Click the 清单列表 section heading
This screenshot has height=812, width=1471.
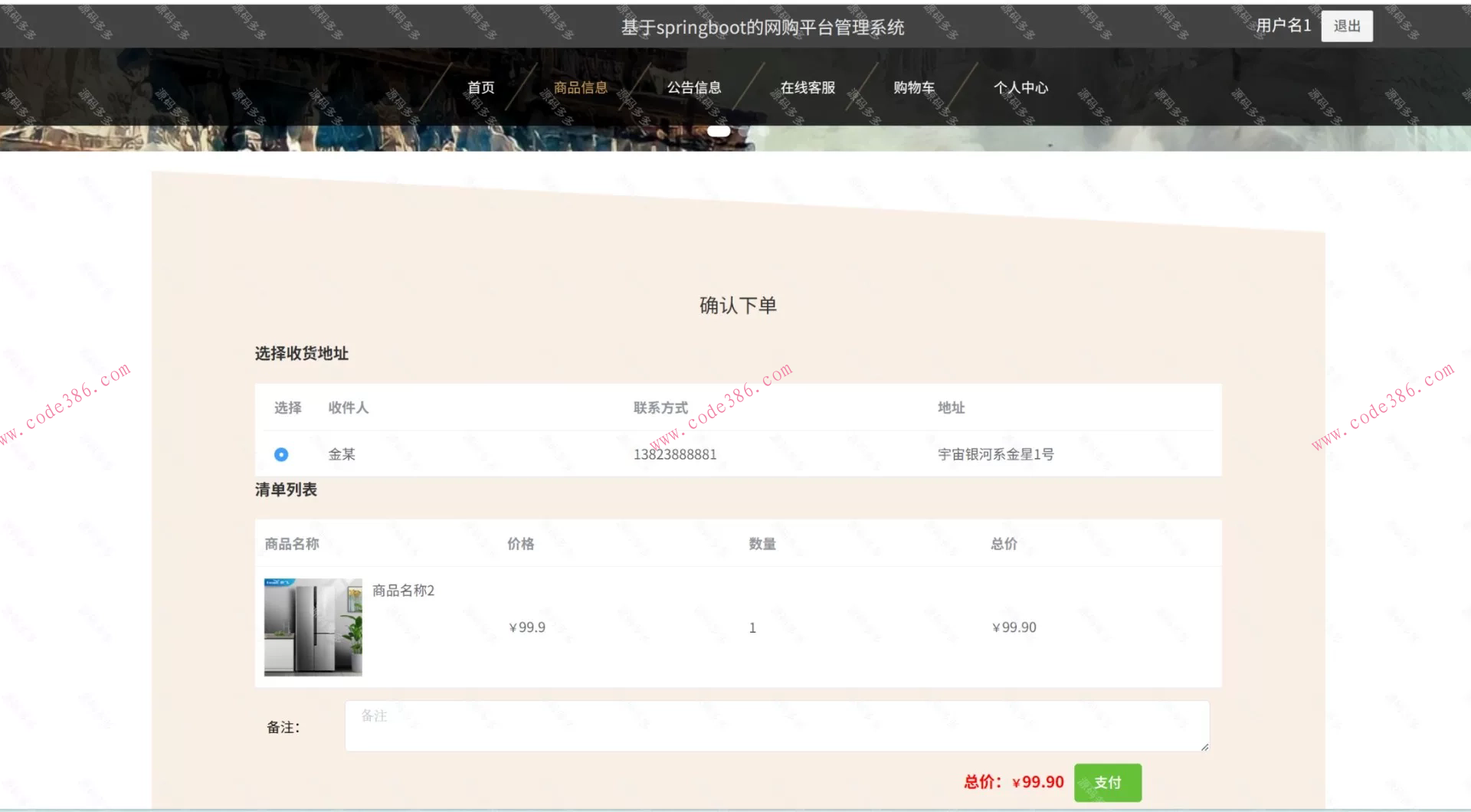pyautogui.click(x=286, y=489)
